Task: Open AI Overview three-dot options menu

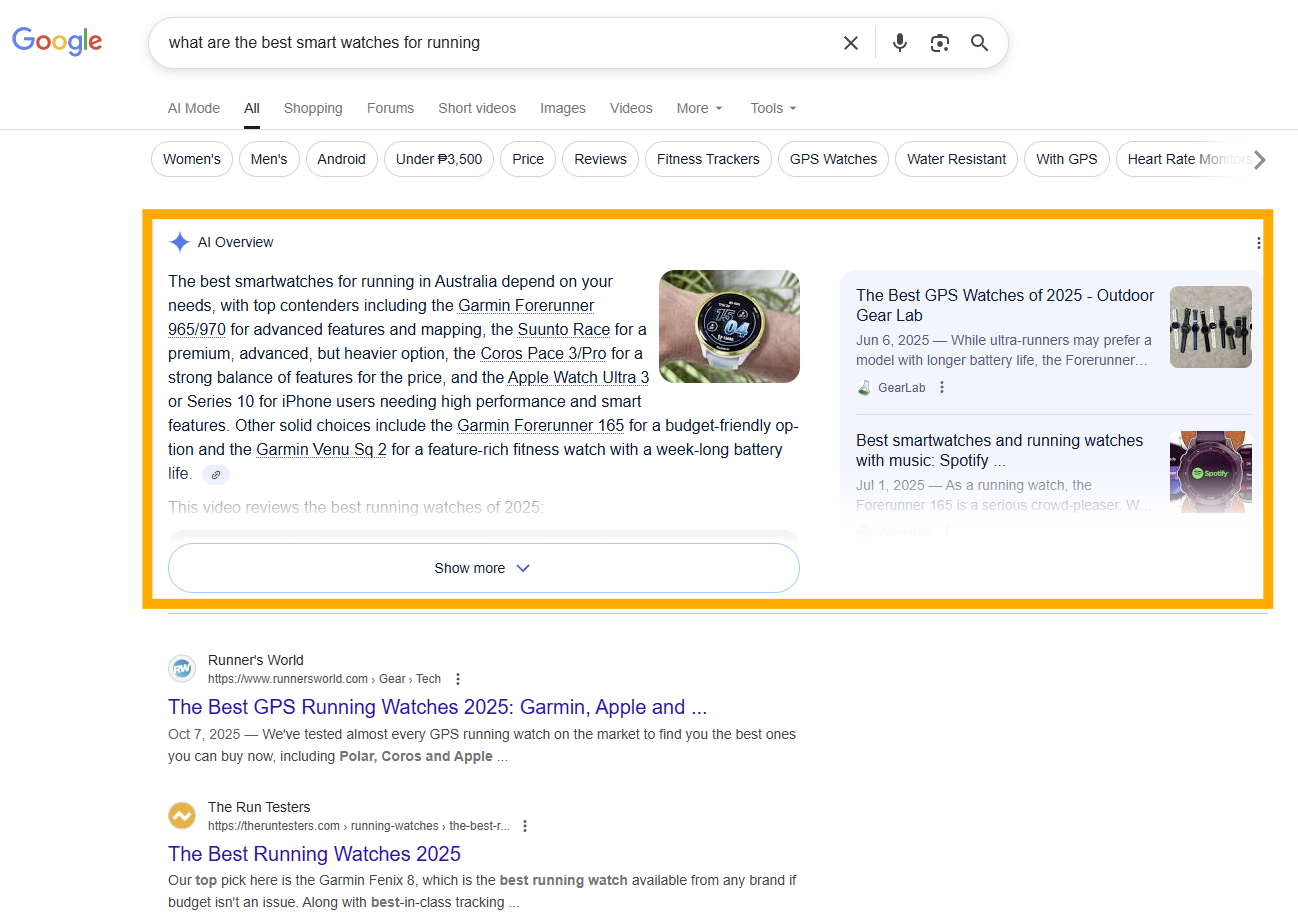Action: tap(1258, 243)
